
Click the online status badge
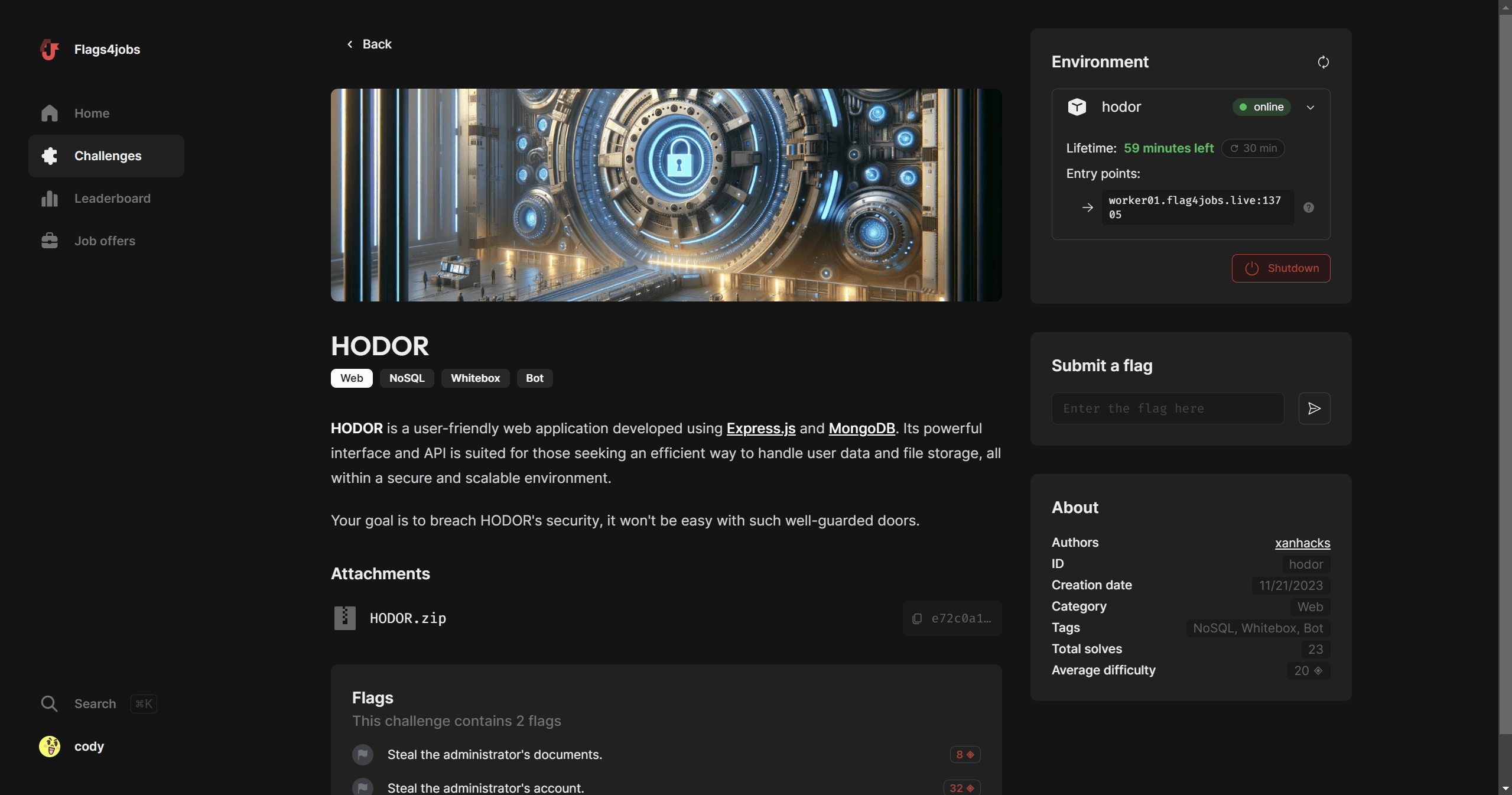(1261, 107)
